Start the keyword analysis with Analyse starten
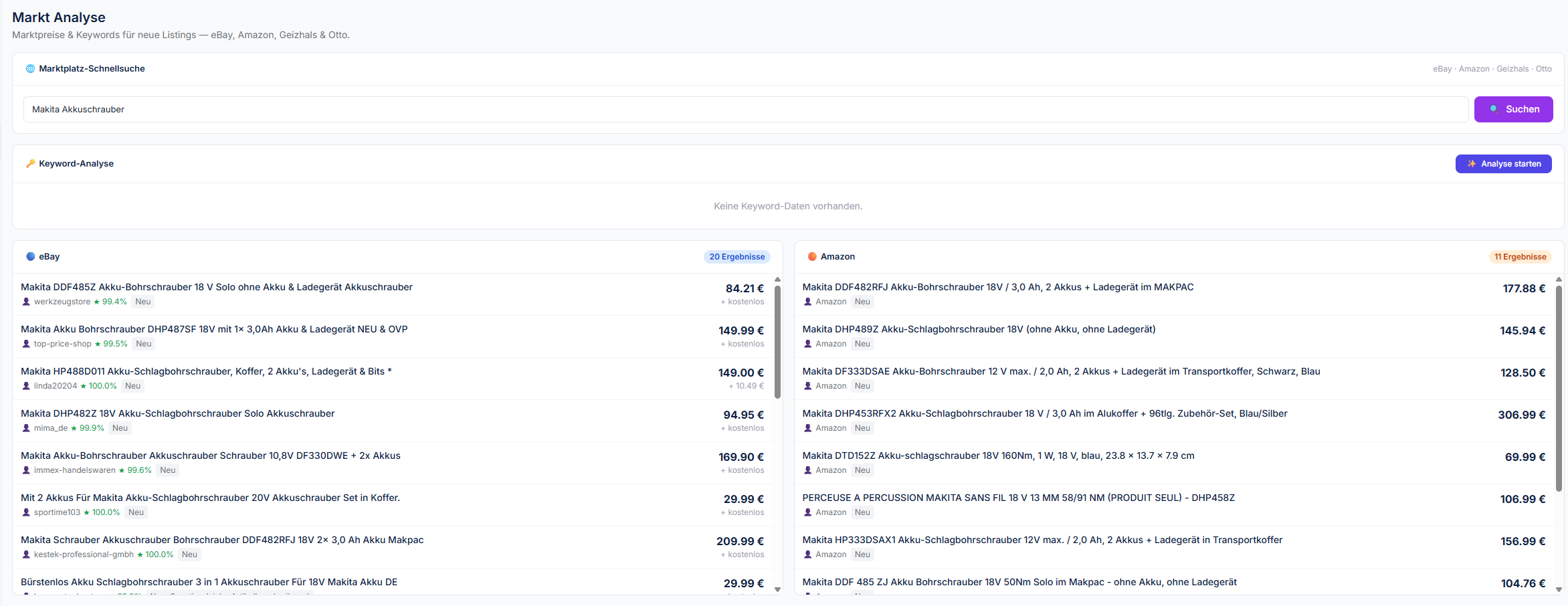1568x606 pixels. pos(1503,164)
